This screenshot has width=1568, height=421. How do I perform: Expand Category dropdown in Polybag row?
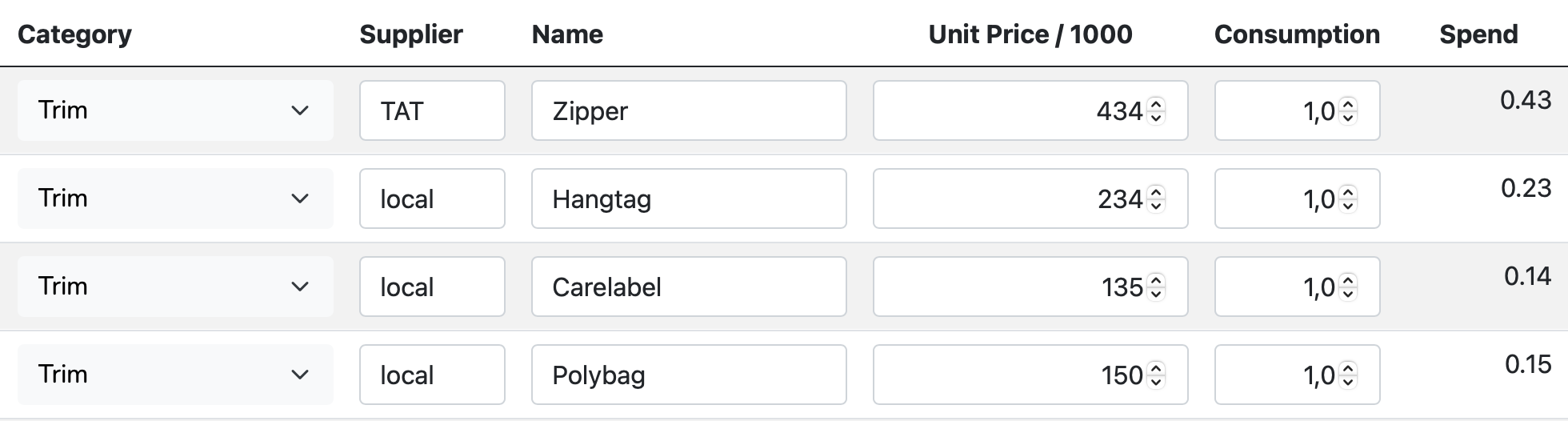(x=175, y=375)
